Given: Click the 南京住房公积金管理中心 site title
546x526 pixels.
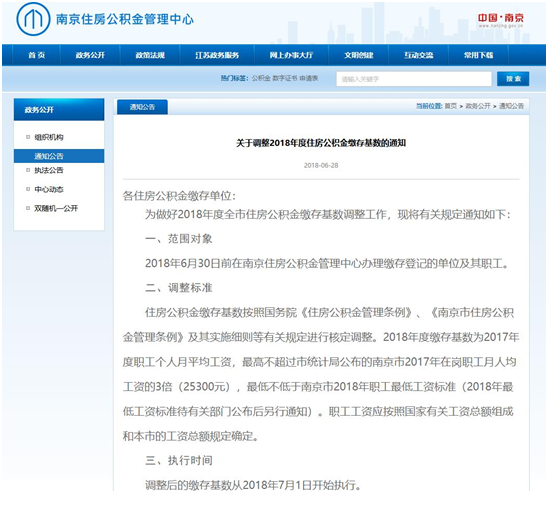Looking at the screenshot, I should (x=125, y=19).
